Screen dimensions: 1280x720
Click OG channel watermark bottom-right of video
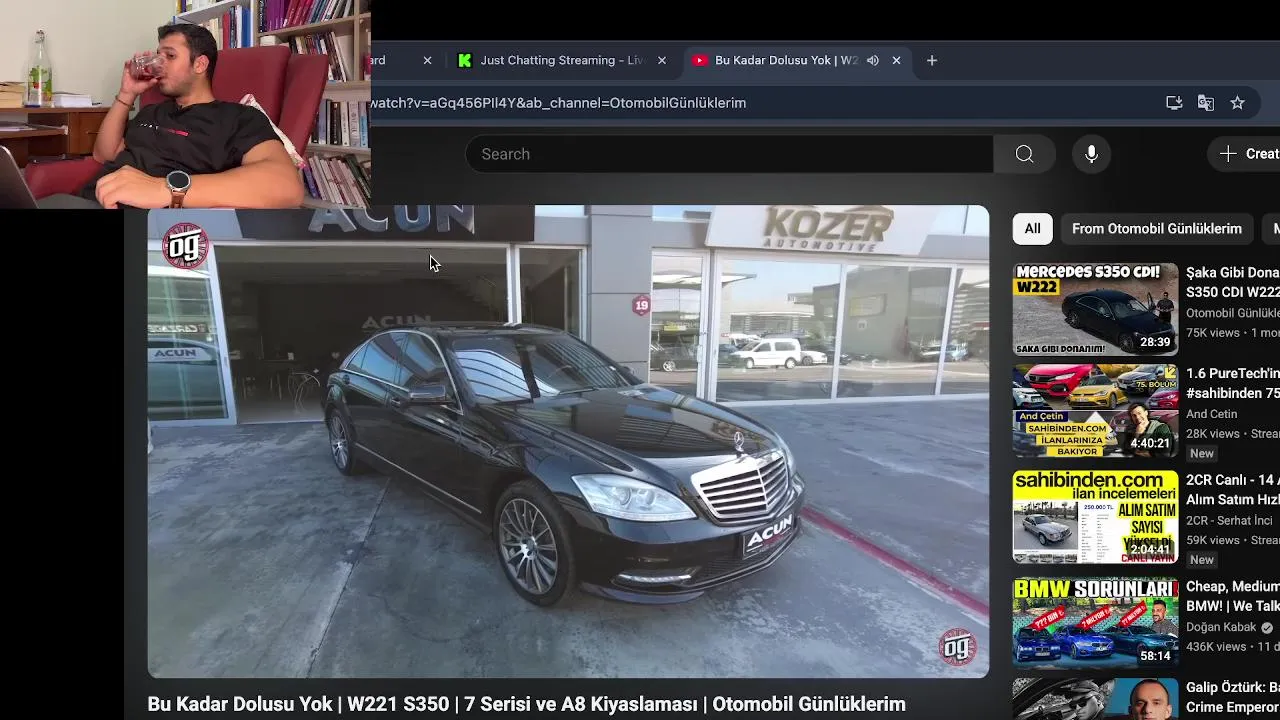957,647
